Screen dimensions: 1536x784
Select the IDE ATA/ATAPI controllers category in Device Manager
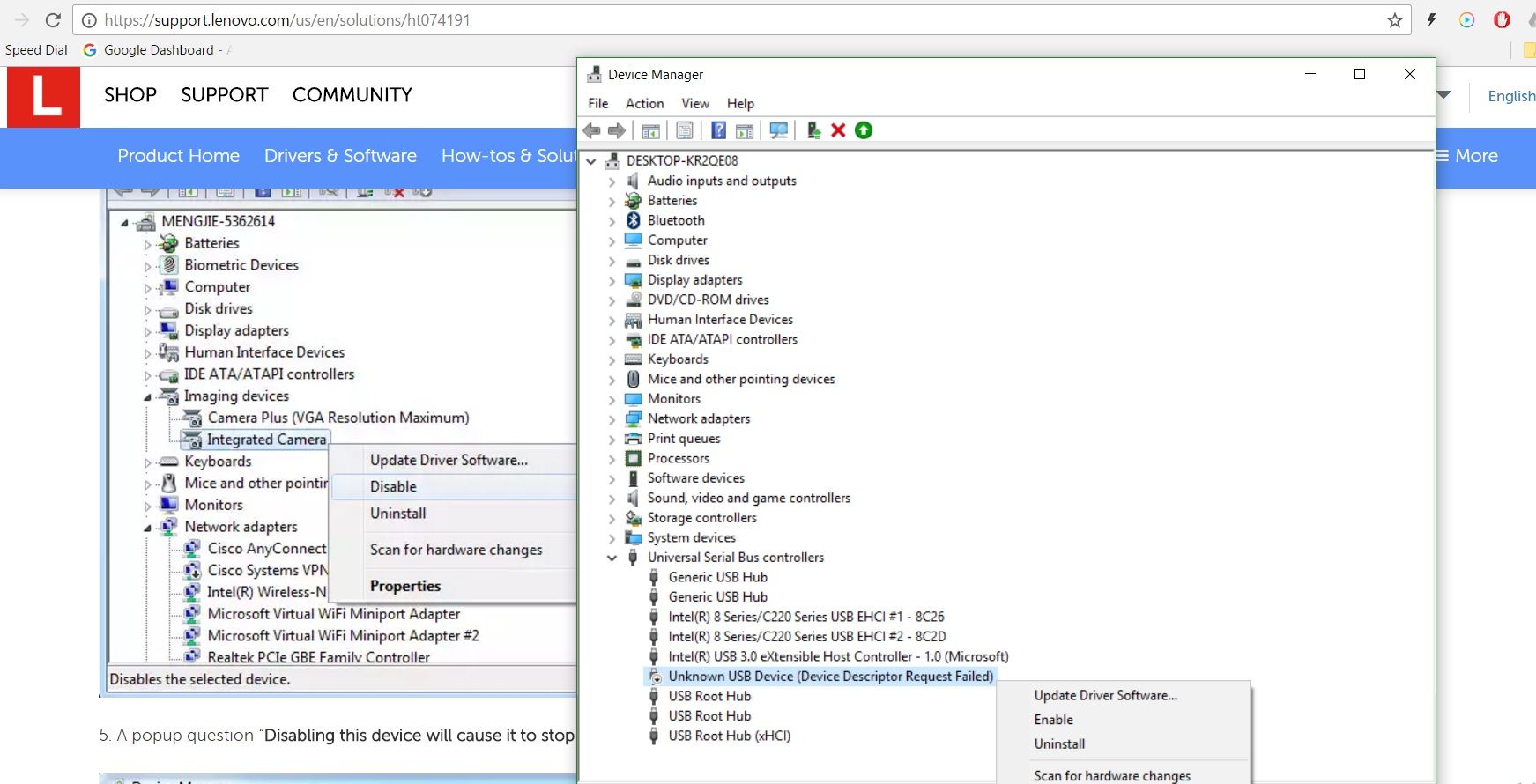point(722,339)
